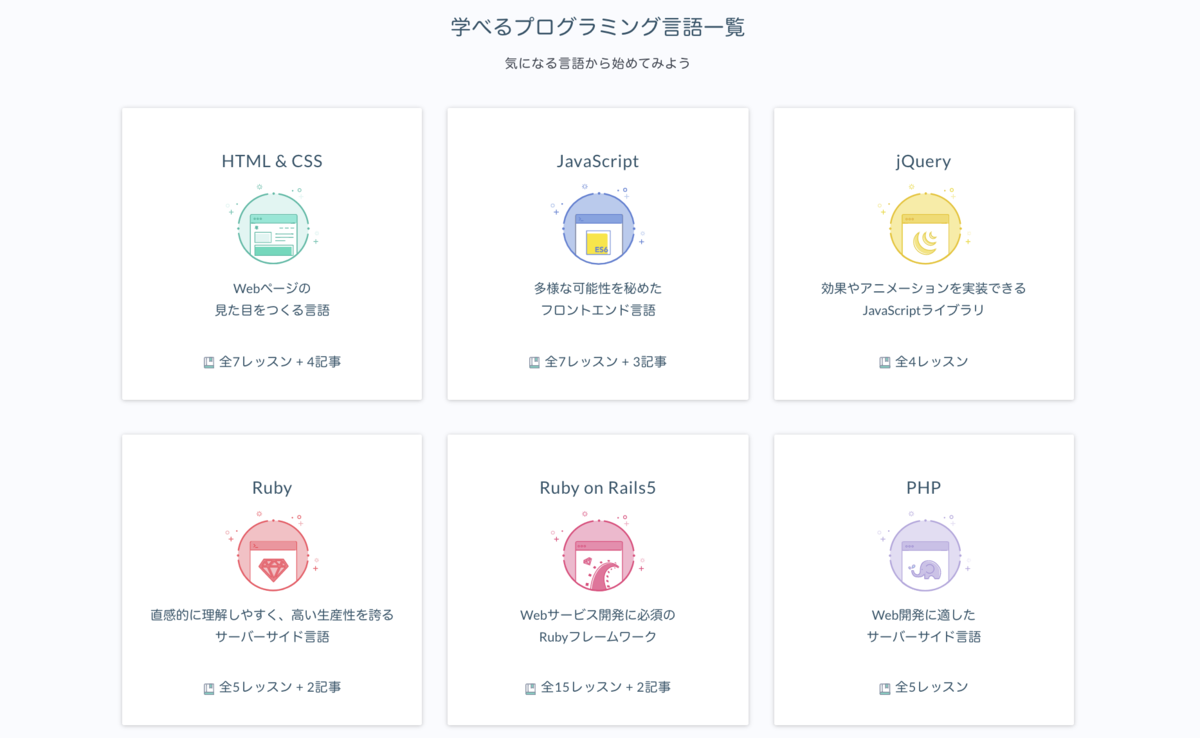Click book icon beside jQuery 全4レッスン

pos(885,362)
